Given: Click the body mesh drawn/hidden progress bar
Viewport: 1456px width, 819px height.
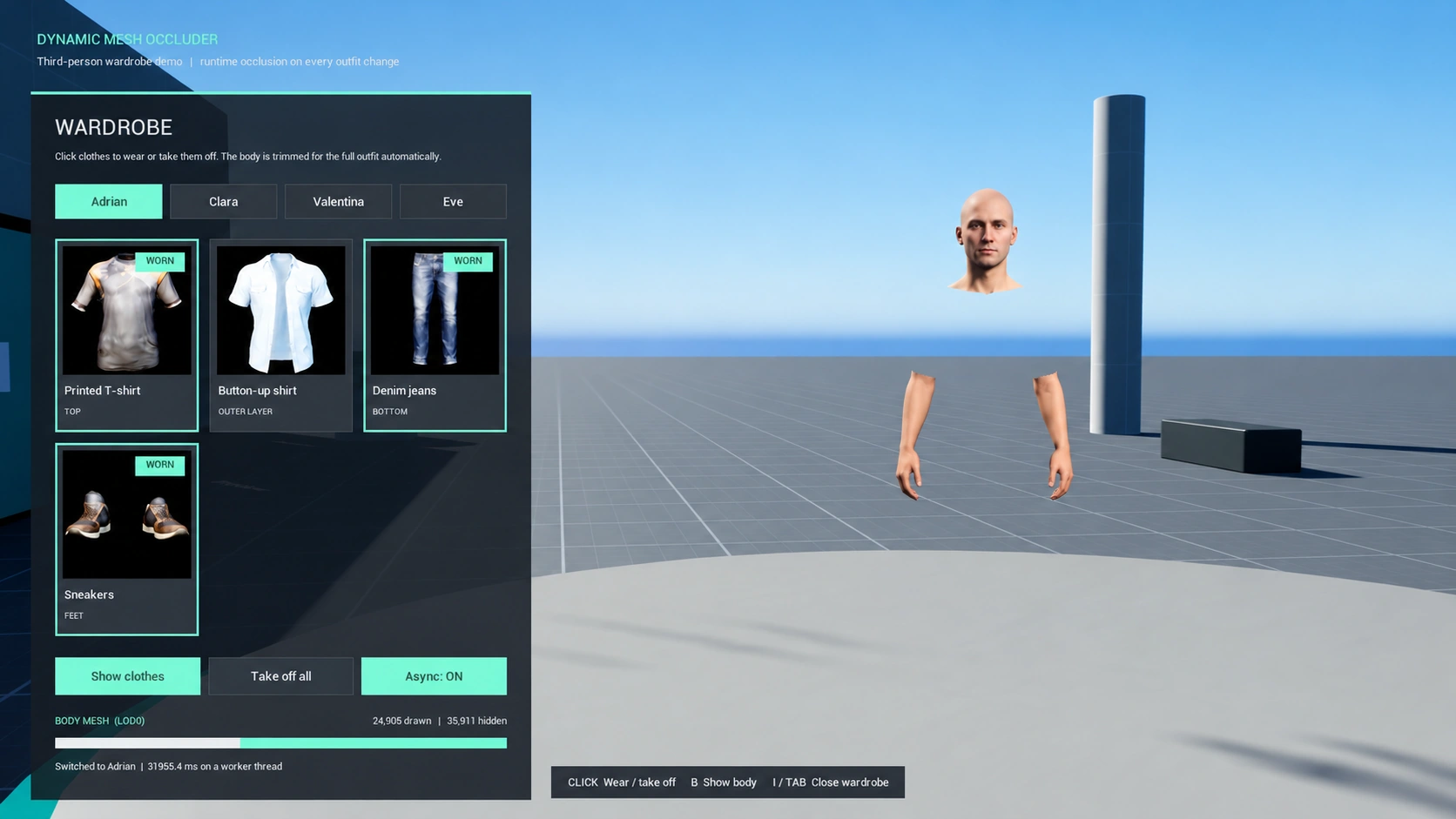Looking at the screenshot, I should pyautogui.click(x=280, y=743).
